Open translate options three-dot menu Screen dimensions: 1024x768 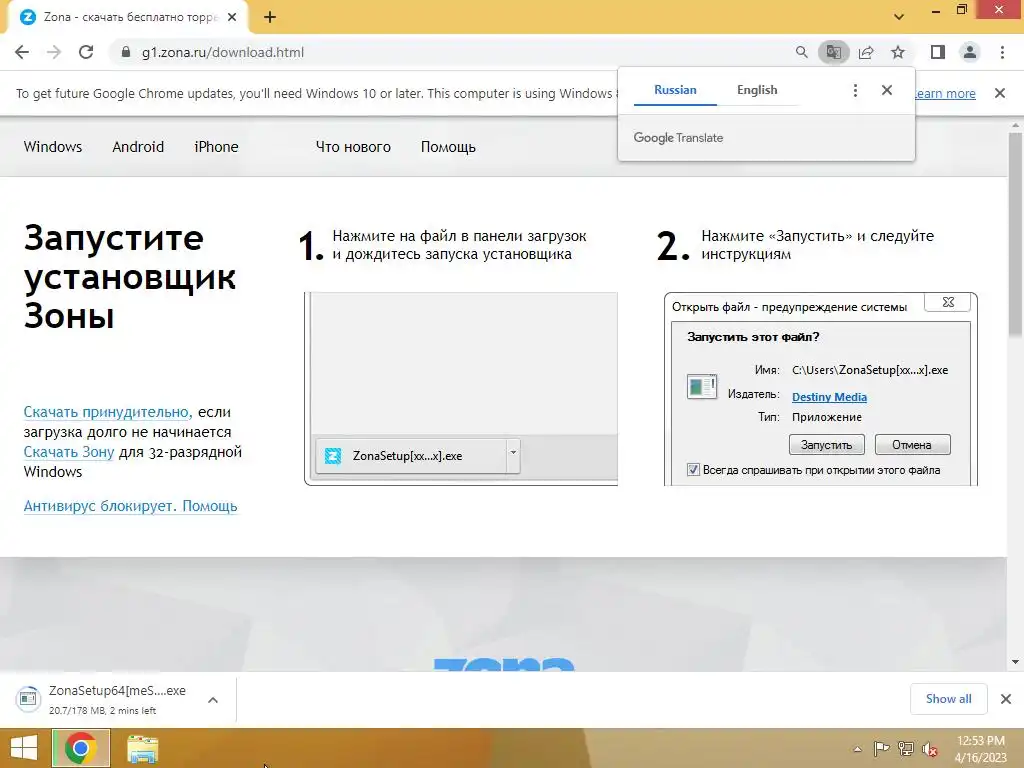856,90
